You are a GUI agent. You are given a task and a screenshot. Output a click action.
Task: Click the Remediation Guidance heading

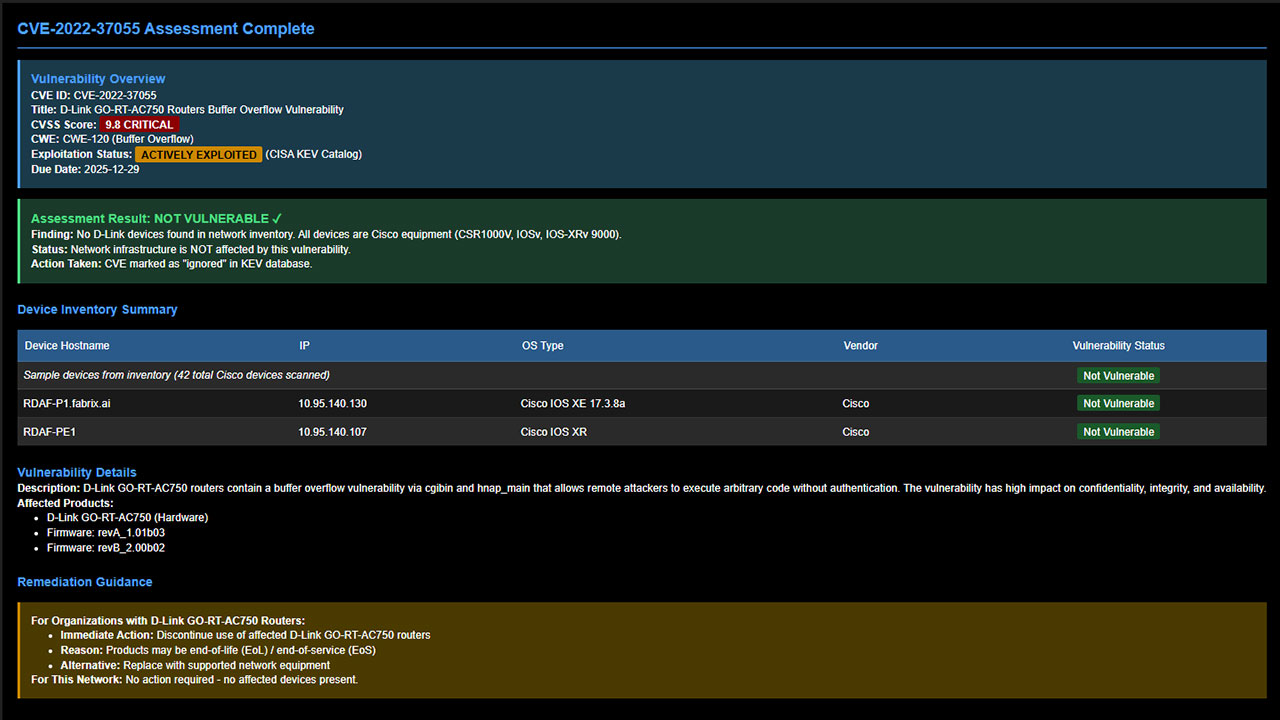(x=85, y=582)
